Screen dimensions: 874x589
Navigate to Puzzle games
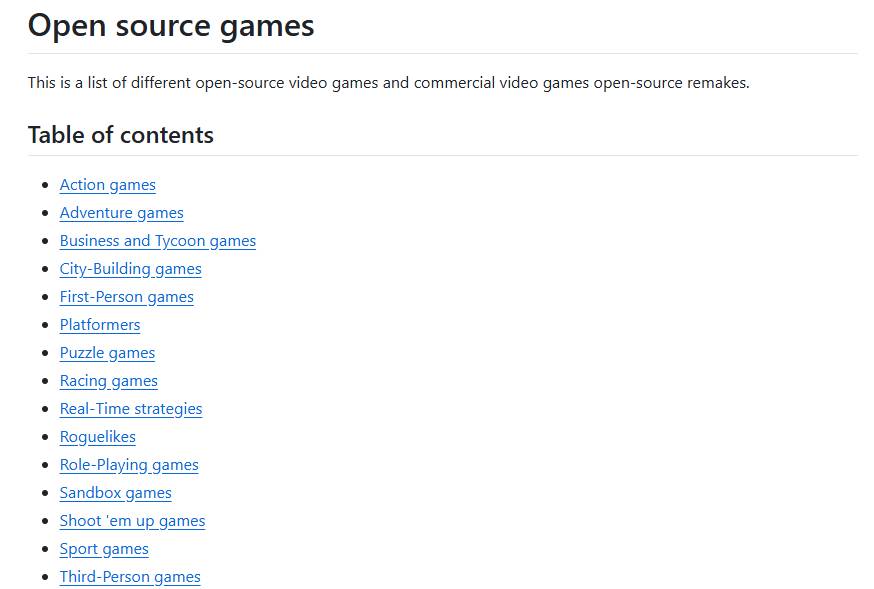(107, 353)
